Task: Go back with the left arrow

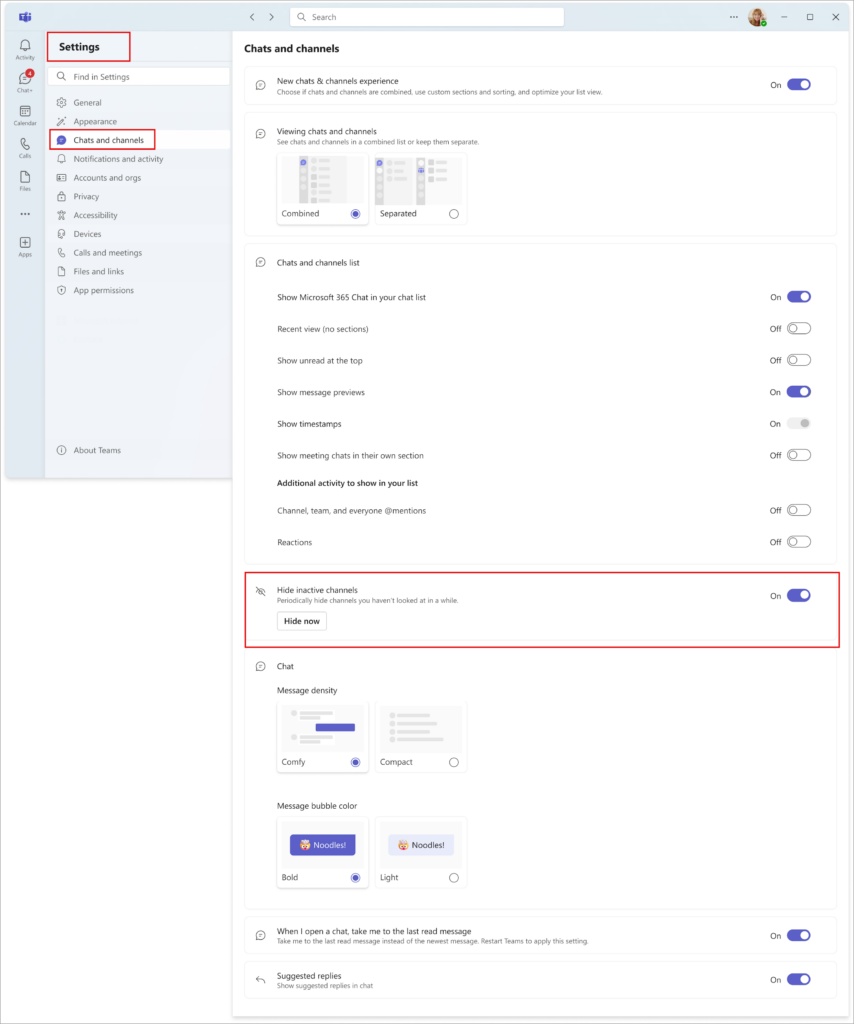Action: click(x=252, y=17)
